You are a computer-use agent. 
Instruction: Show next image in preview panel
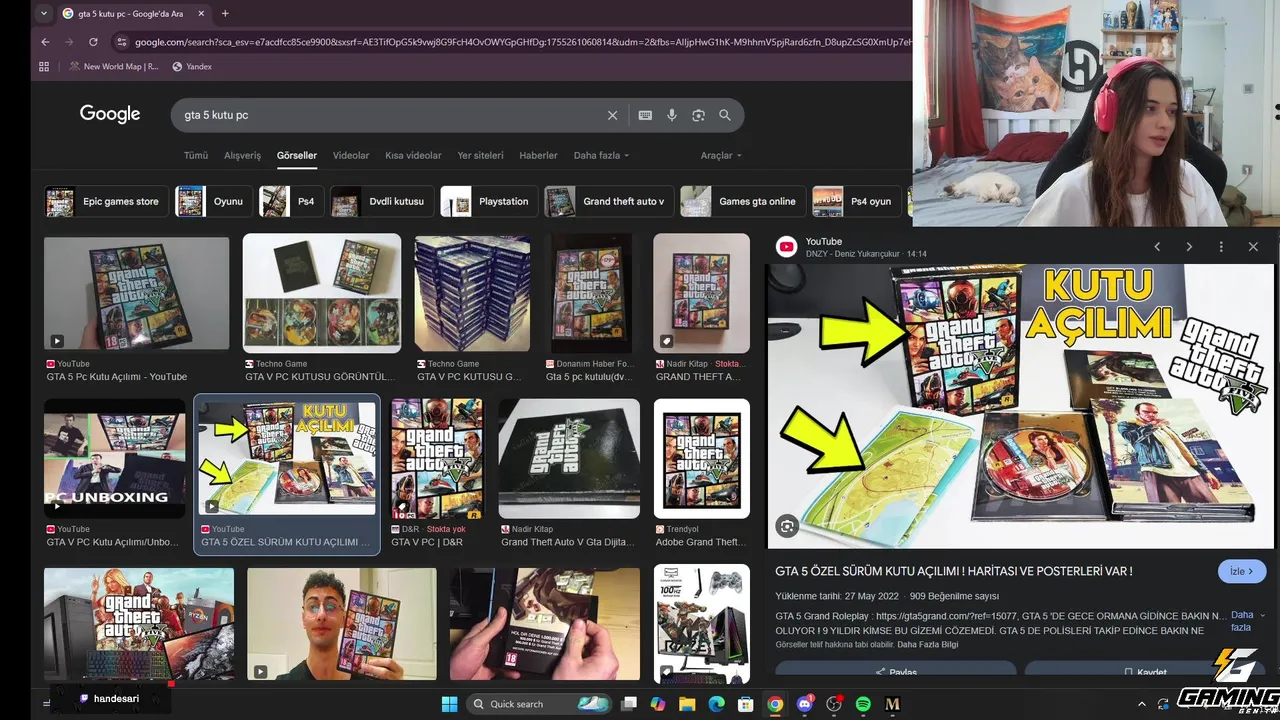(x=1189, y=247)
